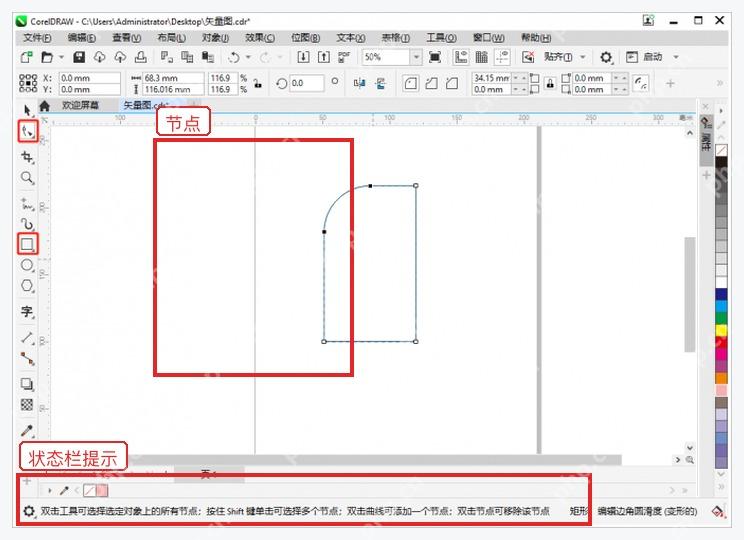
Task: Open the Options gear in toolbar
Action: [606, 57]
